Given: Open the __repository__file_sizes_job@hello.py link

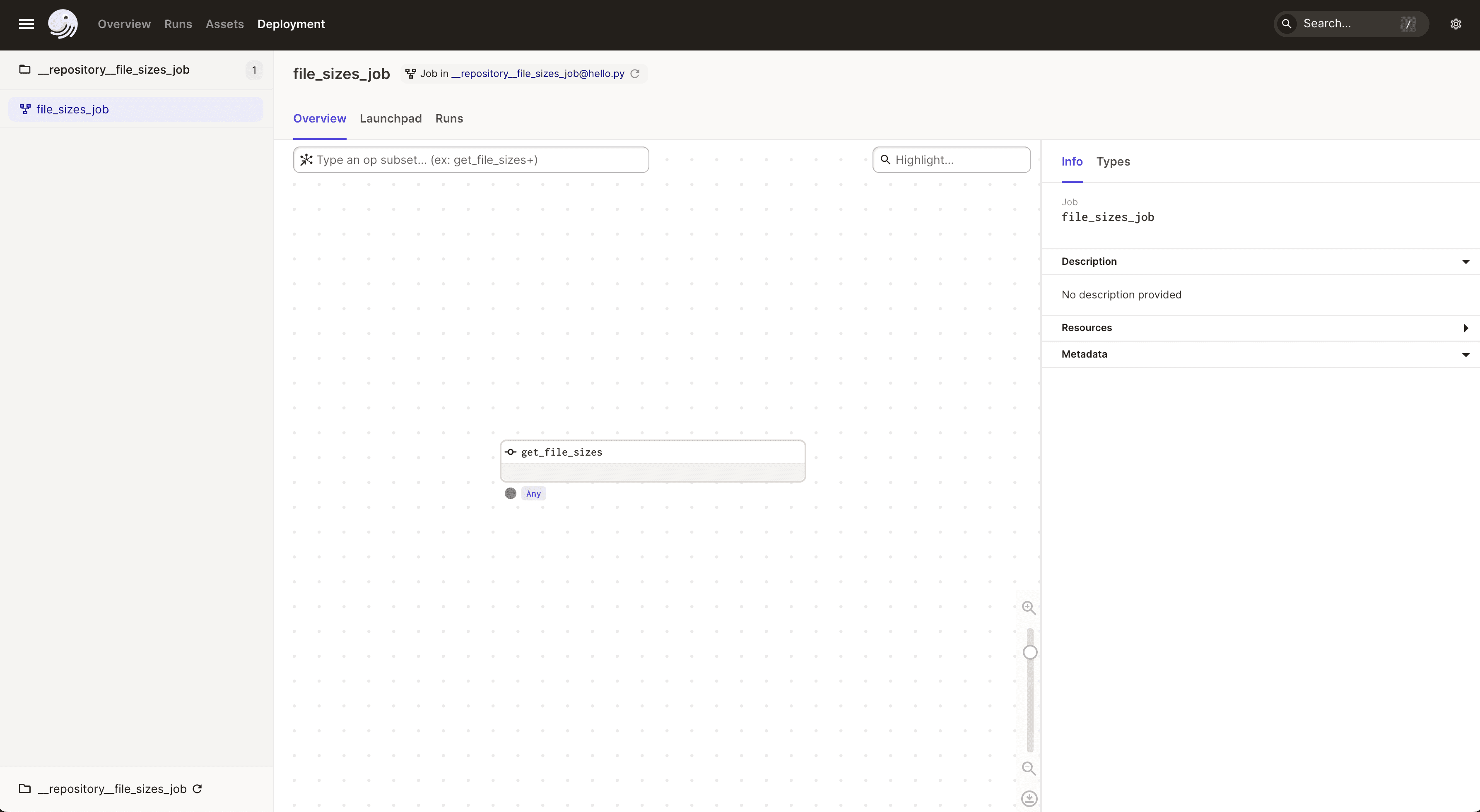Looking at the screenshot, I should (537, 74).
